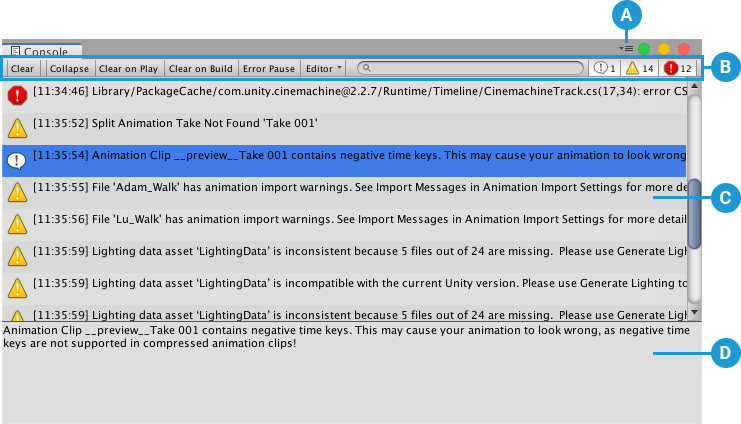Click the info icon on selected Animation Clip entry
This screenshot has width=741, height=424.
(x=17, y=160)
